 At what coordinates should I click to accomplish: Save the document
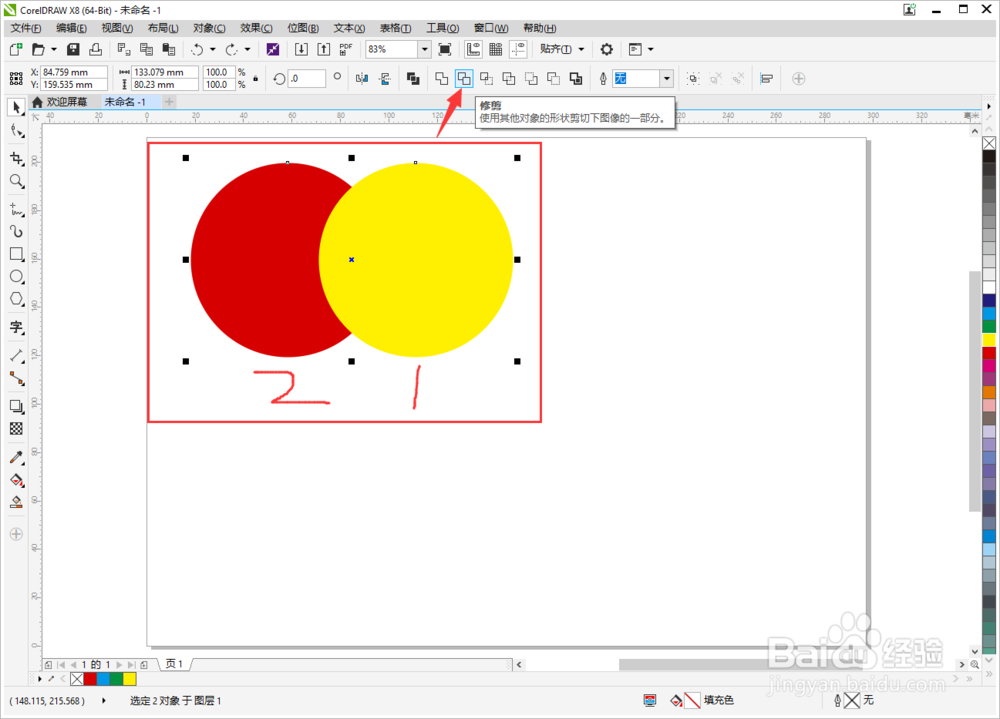pyautogui.click(x=73, y=49)
